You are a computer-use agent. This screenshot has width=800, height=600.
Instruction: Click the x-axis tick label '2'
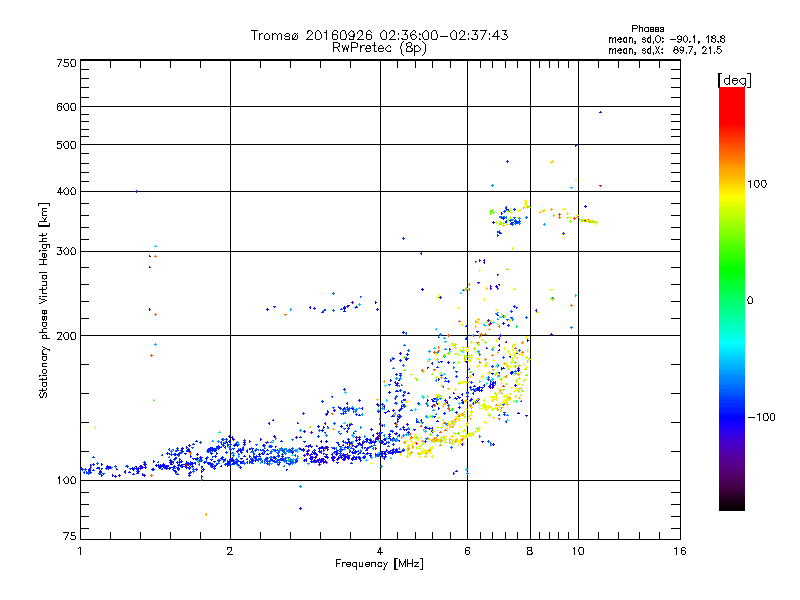coord(230,551)
